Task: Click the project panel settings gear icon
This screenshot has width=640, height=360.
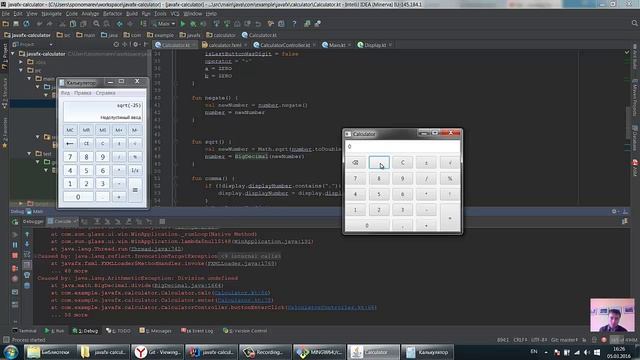Action: click(x=136, y=44)
